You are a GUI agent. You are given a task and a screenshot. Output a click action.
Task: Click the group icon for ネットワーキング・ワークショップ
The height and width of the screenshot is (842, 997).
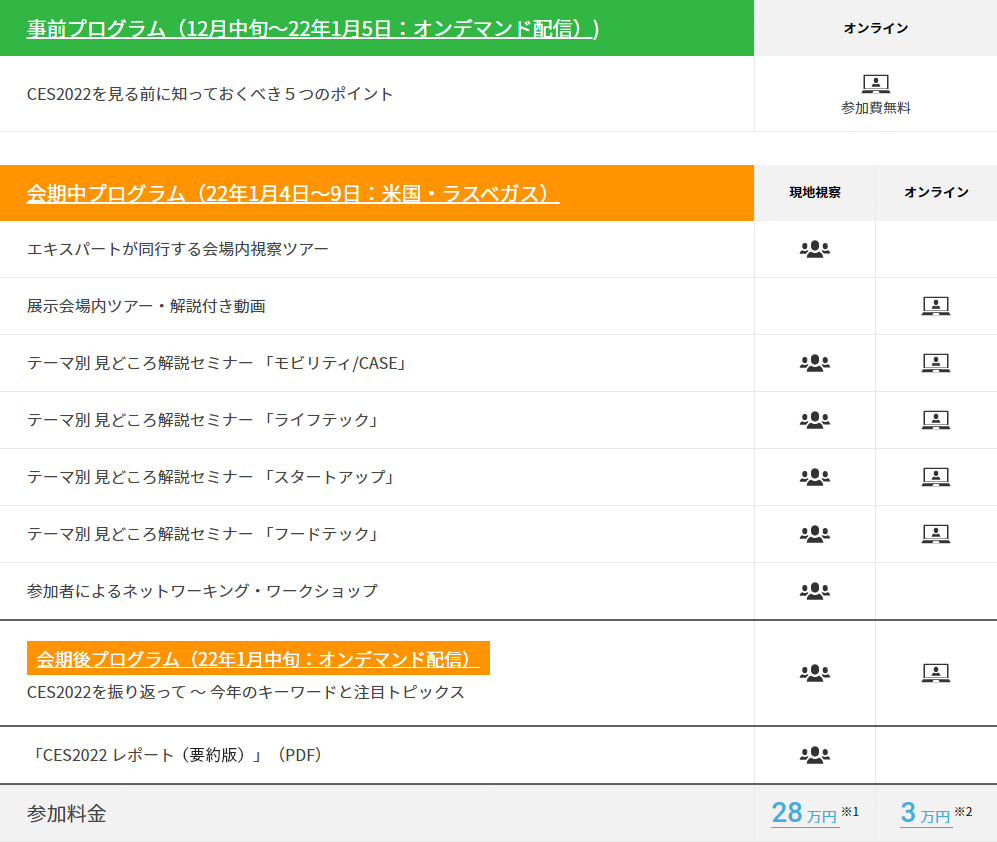pyautogui.click(x=815, y=591)
